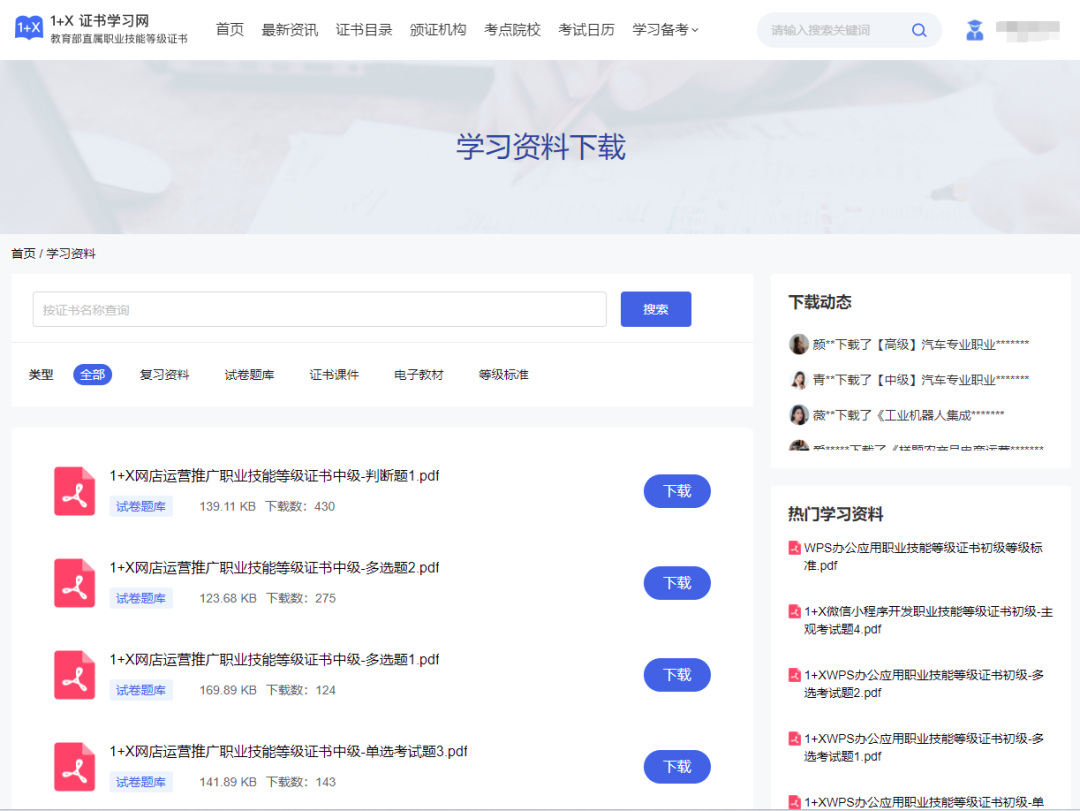Open 证书目录 navigation item
This screenshot has width=1080, height=811.
[x=364, y=30]
